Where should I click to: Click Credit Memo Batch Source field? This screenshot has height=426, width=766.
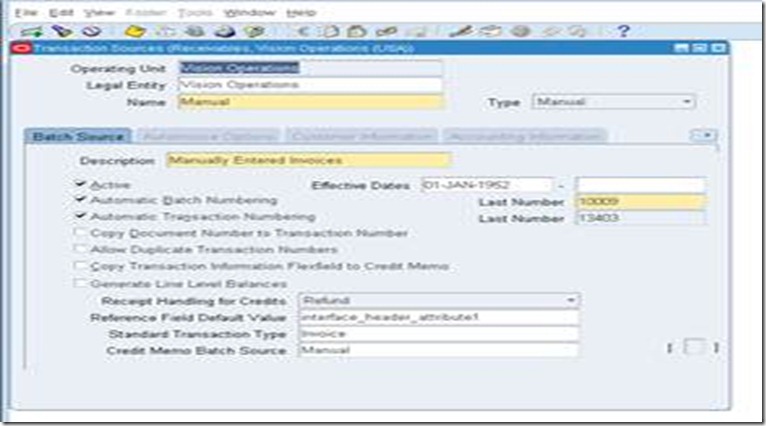[439, 350]
